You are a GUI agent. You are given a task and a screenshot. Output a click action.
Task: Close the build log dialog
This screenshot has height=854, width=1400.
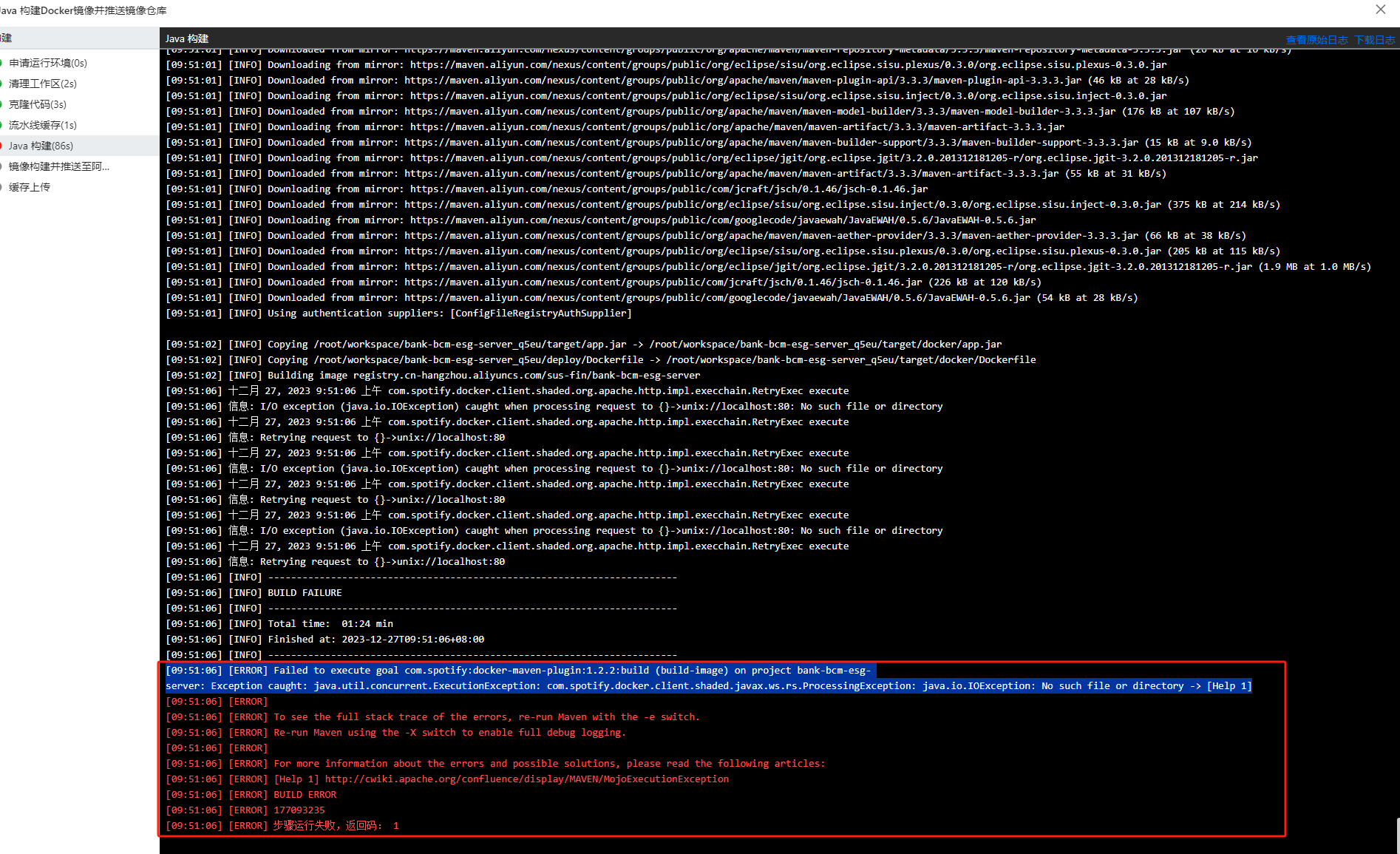point(1380,10)
